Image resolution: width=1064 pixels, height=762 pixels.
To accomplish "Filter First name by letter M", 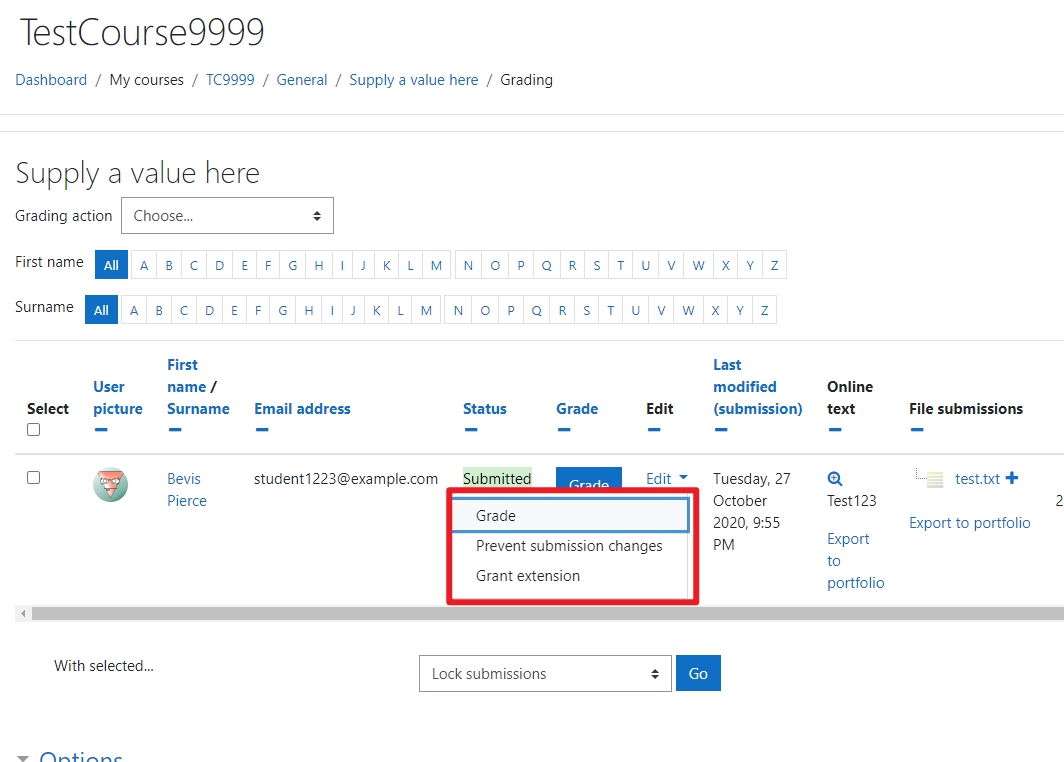I will pyautogui.click(x=436, y=265).
